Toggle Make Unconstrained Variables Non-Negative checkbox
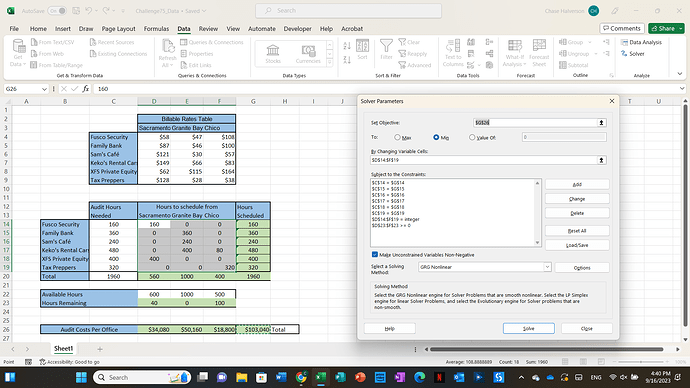Viewport: 690px width, 388px height. [375, 254]
